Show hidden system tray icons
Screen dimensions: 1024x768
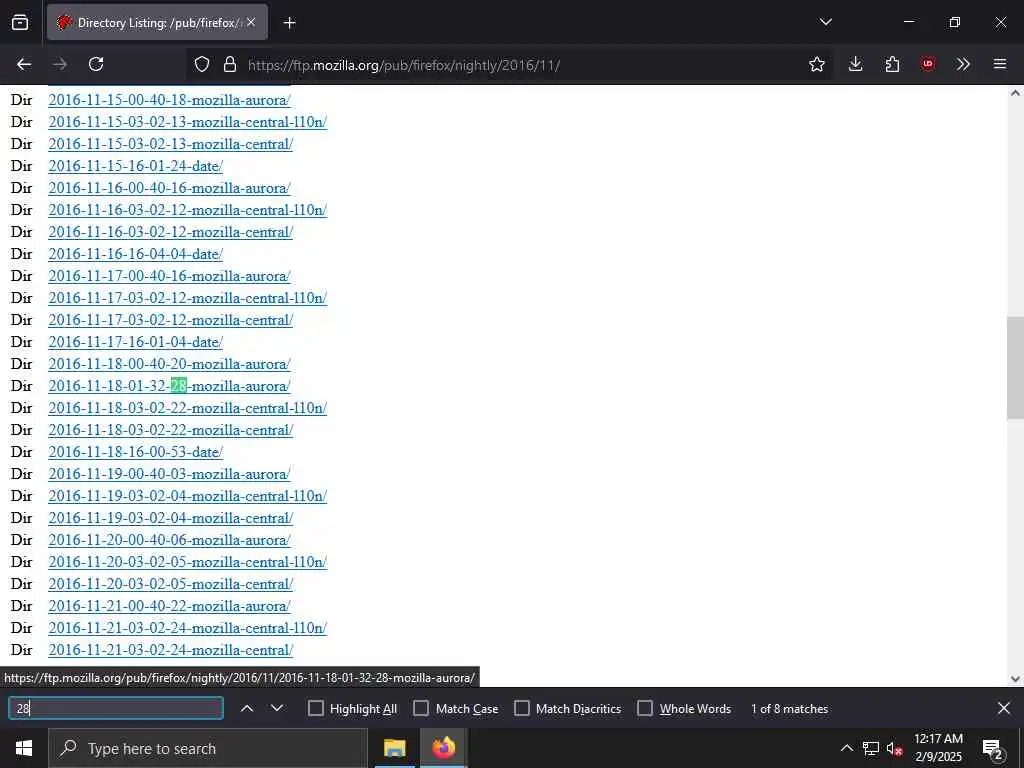(846, 748)
